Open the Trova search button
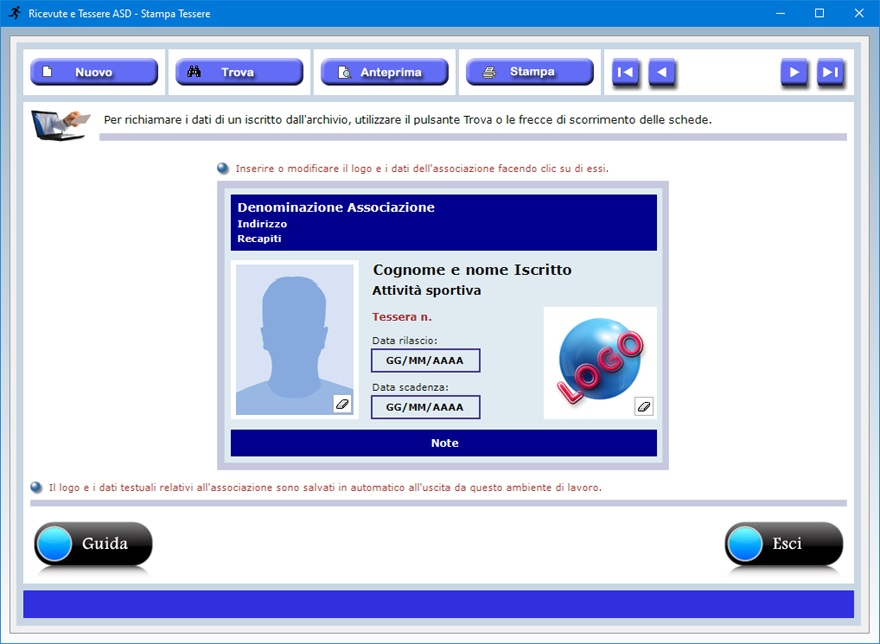880x644 pixels. [239, 72]
